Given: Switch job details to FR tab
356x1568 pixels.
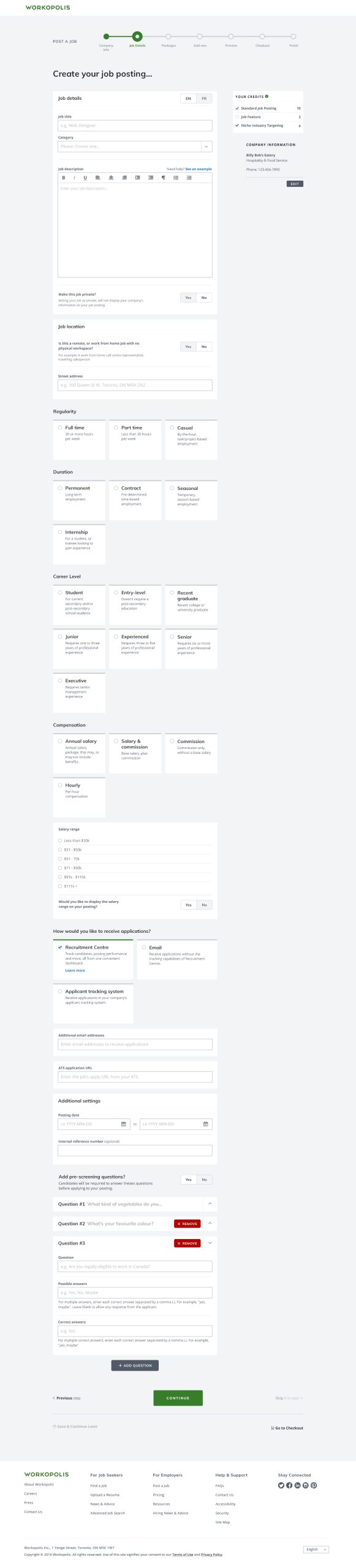Looking at the screenshot, I should pos(204,98).
